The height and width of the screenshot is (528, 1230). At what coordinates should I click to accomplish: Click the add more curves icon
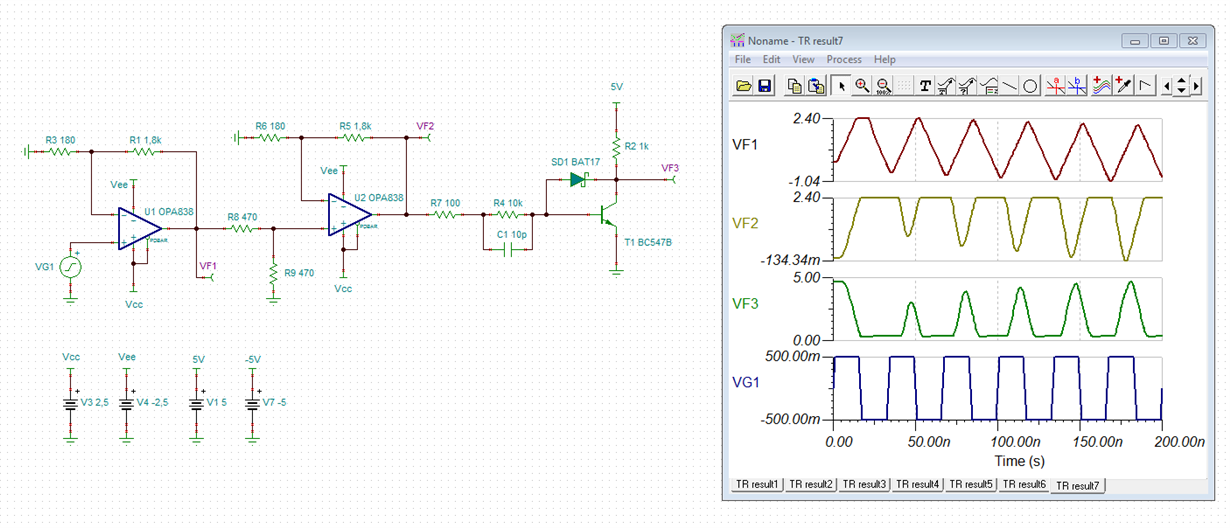tap(1101, 86)
